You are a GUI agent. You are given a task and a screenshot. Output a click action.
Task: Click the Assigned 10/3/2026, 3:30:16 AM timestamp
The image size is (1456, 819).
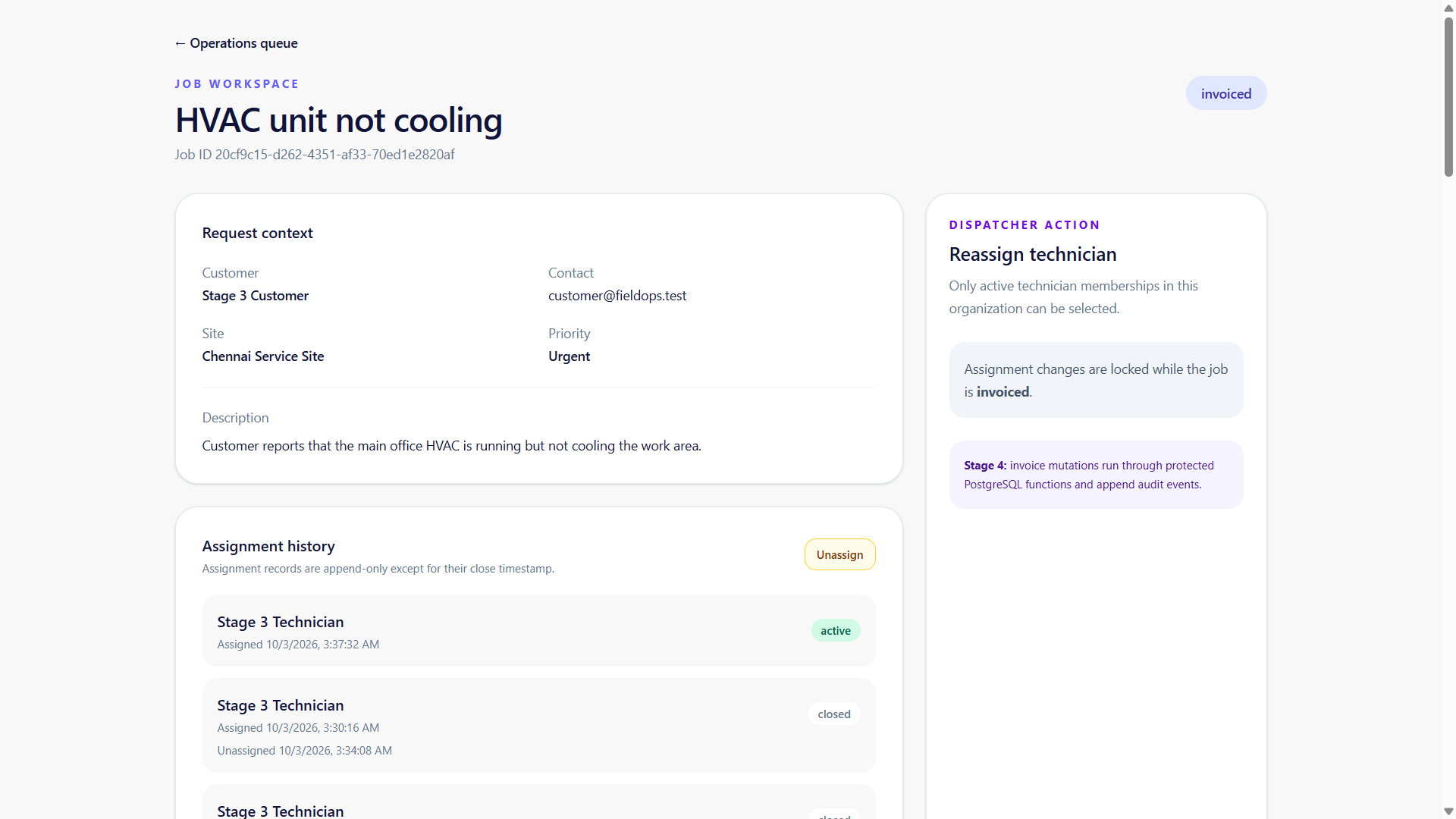298,728
